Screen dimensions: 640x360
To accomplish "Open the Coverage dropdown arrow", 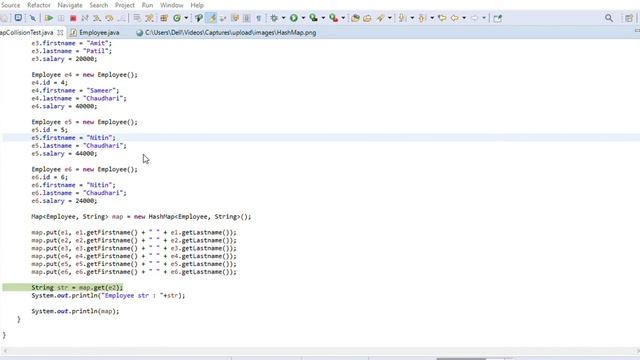I will 323,18.
